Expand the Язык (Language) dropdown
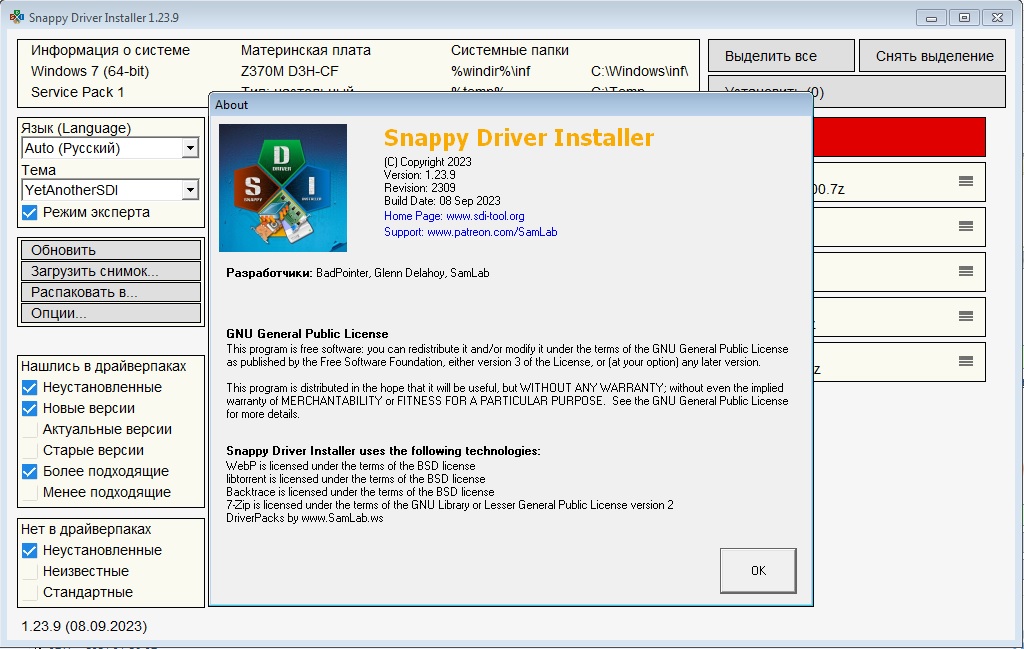Screen dimensions: 1024x649 coord(190,148)
